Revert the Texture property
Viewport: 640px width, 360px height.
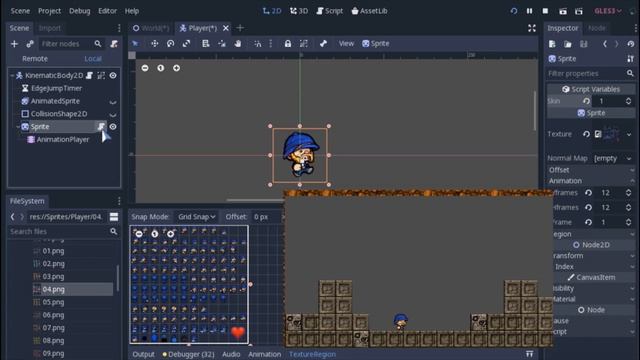click(x=587, y=134)
